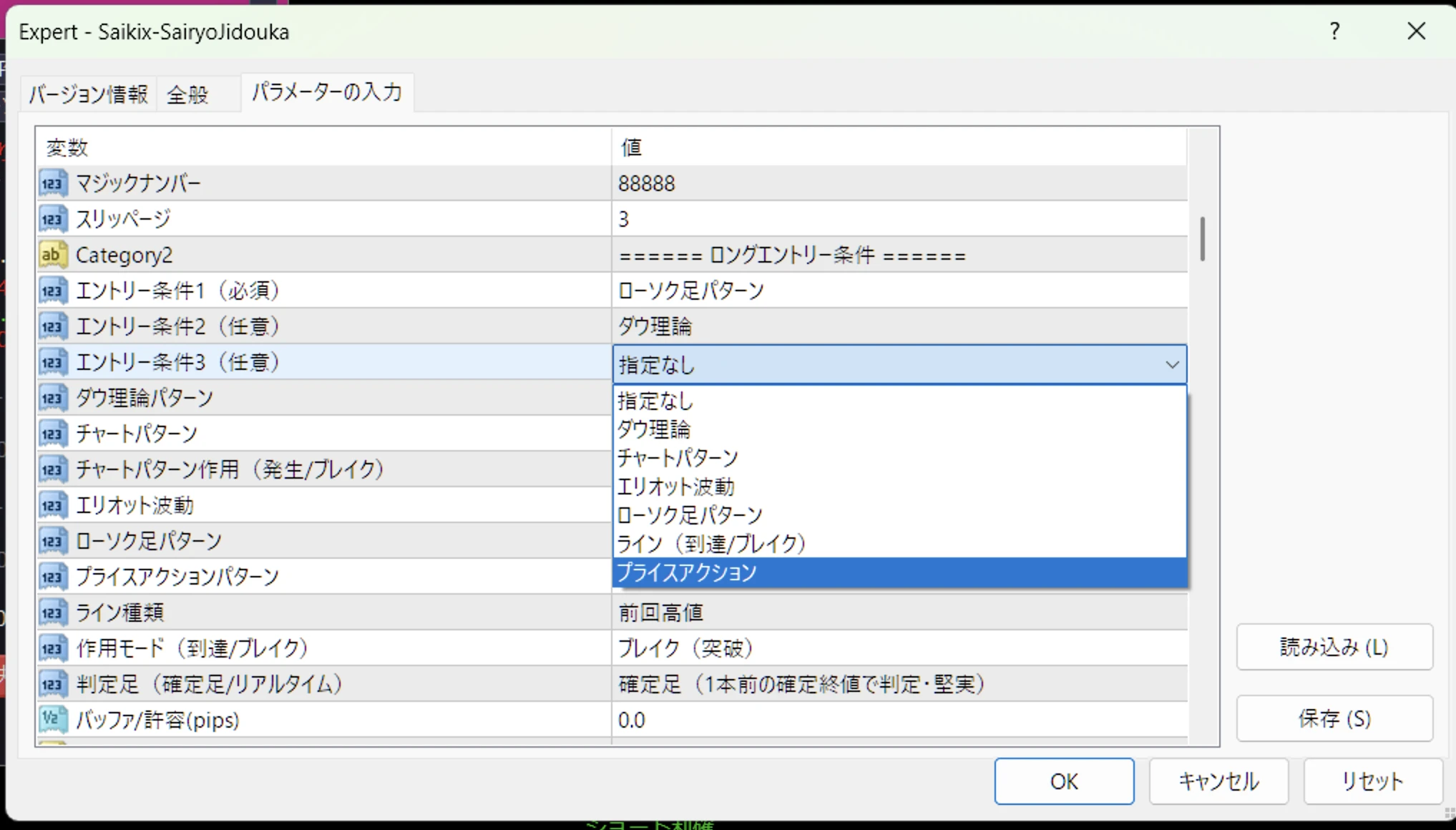
Task: Click the icon beside エントリー条件1（必須）
Action: pos(53,290)
